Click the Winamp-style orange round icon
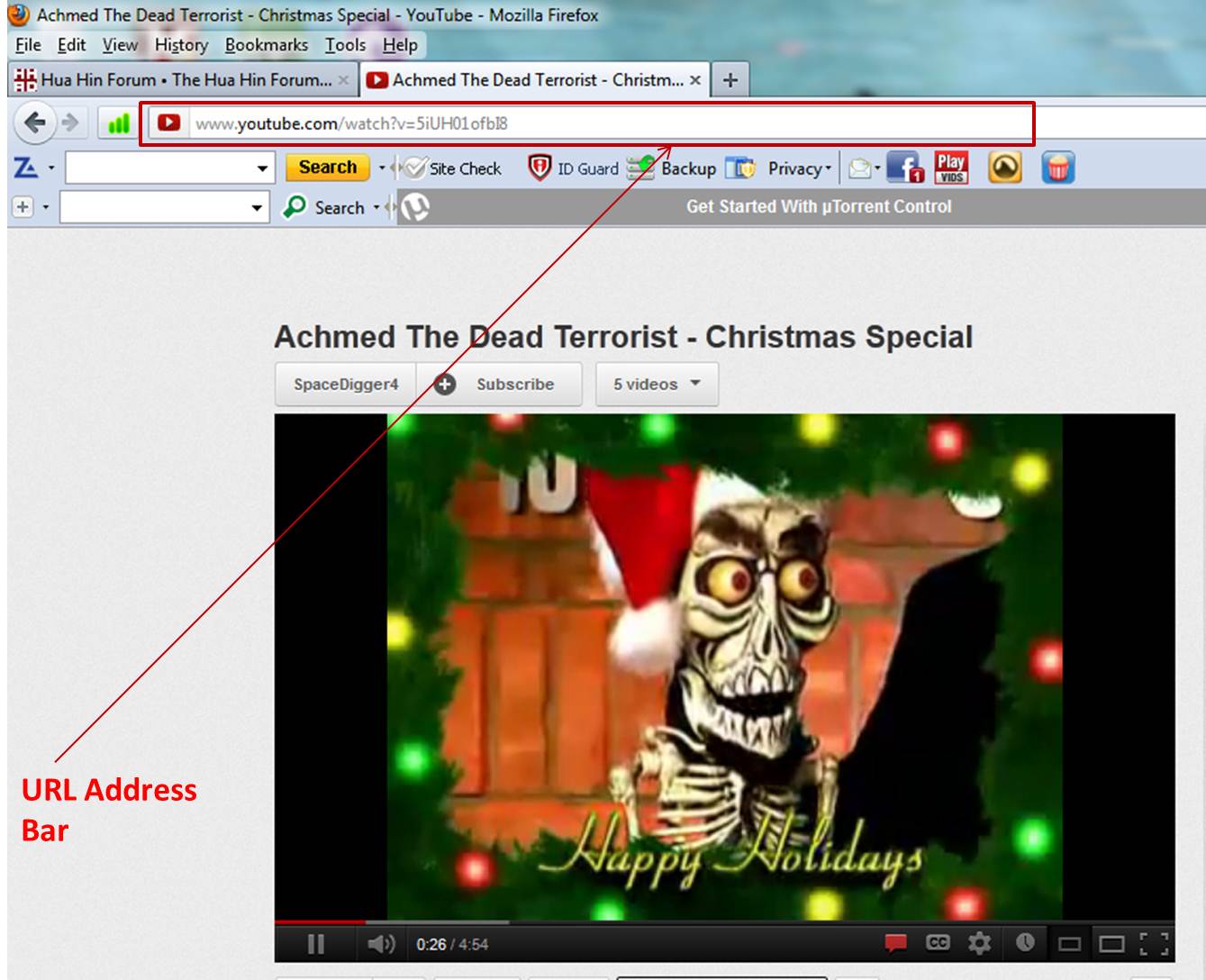 (1005, 168)
